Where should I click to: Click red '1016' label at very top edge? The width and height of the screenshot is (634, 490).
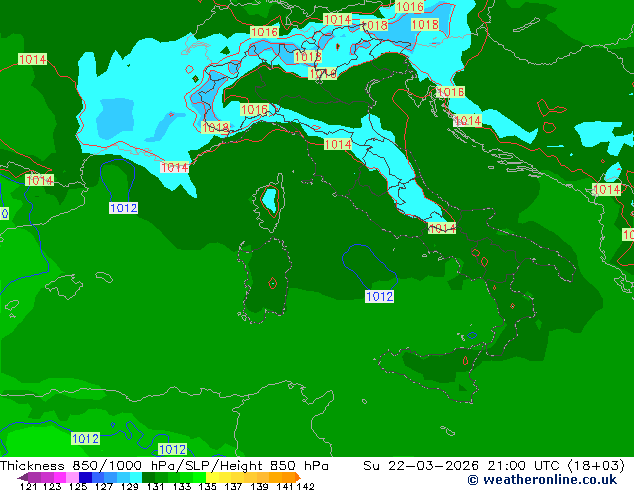pyautogui.click(x=410, y=6)
